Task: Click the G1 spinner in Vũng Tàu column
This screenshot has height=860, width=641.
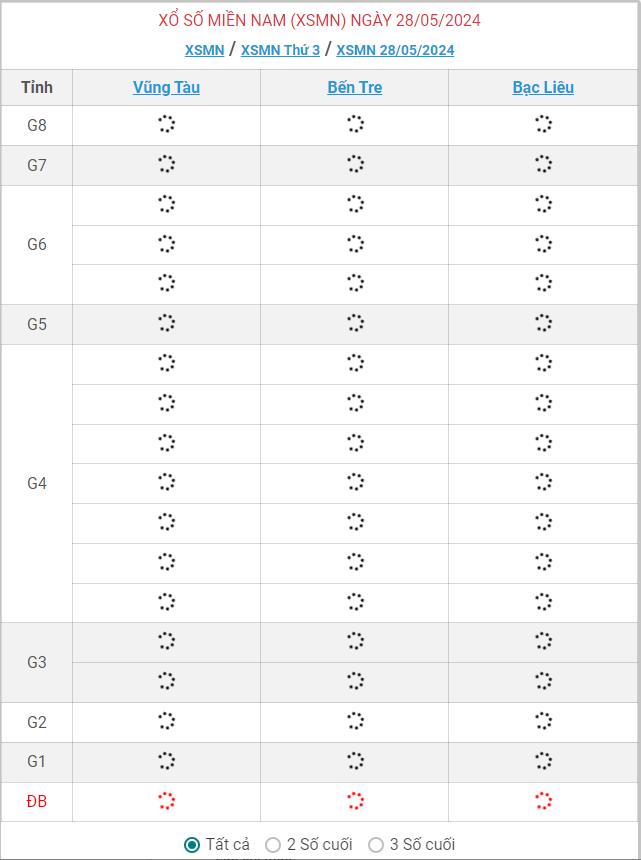Action: pyautogui.click(x=166, y=761)
